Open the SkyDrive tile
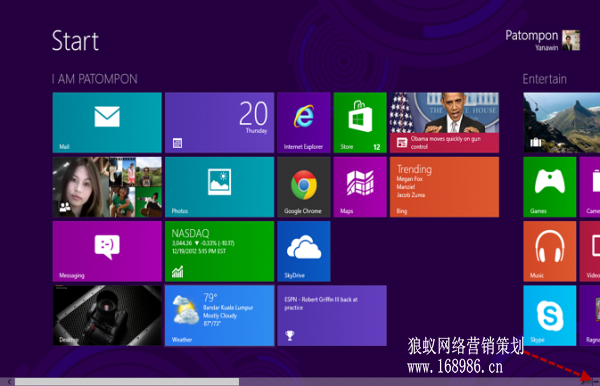 (304, 251)
